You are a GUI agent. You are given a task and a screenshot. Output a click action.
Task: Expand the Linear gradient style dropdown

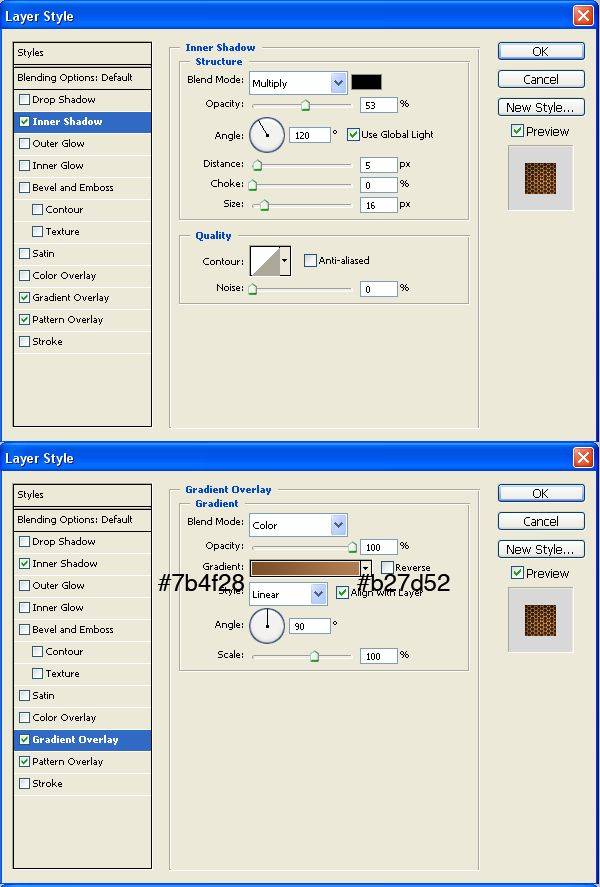[x=288, y=594]
